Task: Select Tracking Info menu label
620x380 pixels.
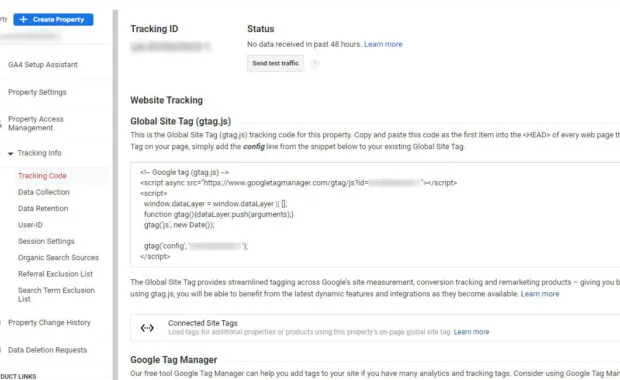Action: [40, 153]
